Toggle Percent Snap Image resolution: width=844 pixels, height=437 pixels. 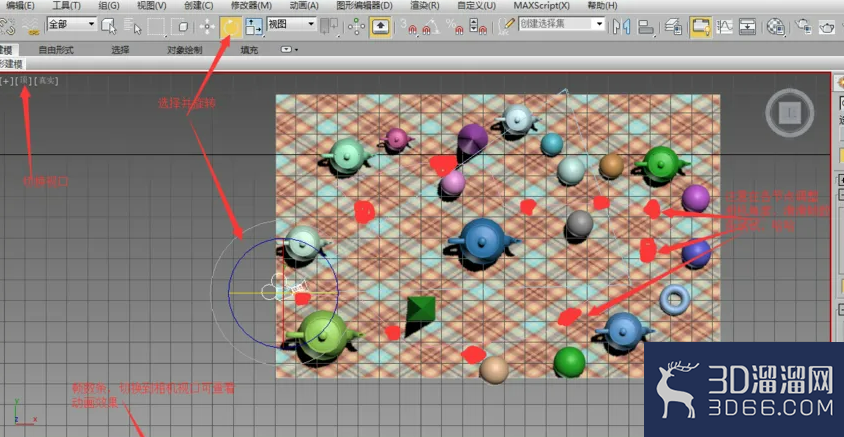454,26
